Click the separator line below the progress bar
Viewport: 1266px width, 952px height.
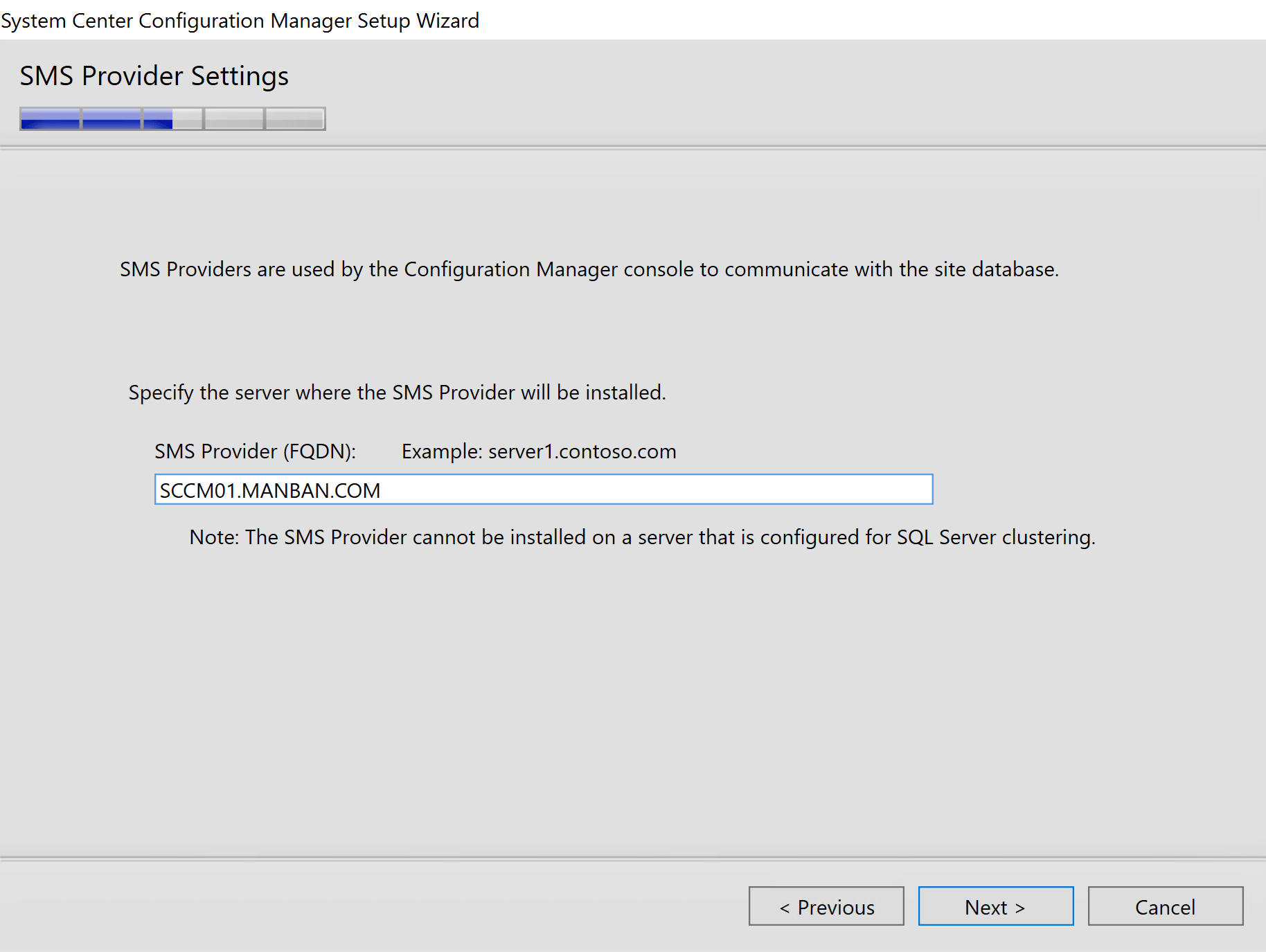633,147
